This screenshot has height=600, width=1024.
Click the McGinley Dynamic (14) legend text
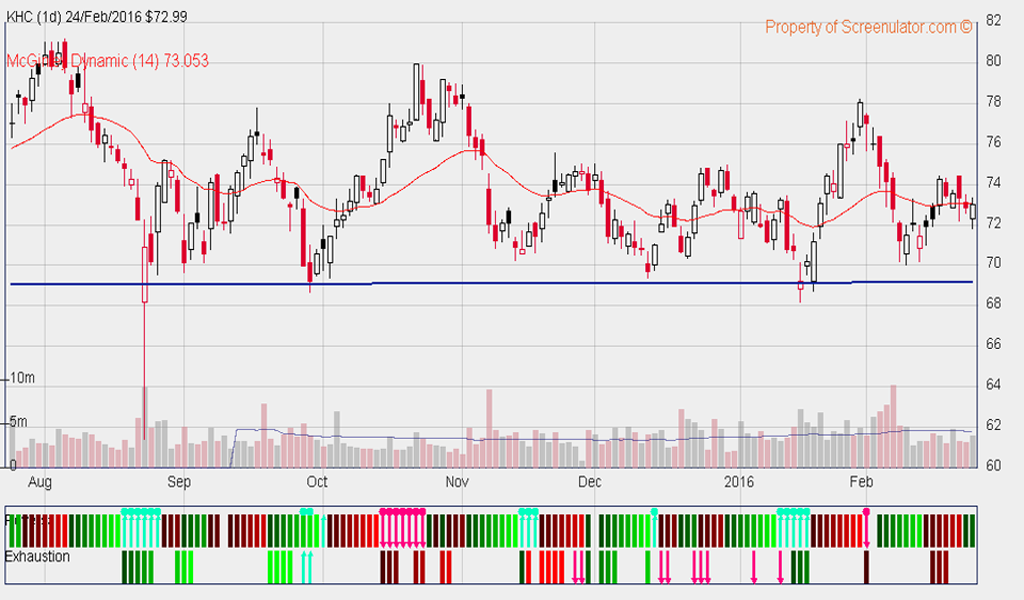click(x=108, y=61)
